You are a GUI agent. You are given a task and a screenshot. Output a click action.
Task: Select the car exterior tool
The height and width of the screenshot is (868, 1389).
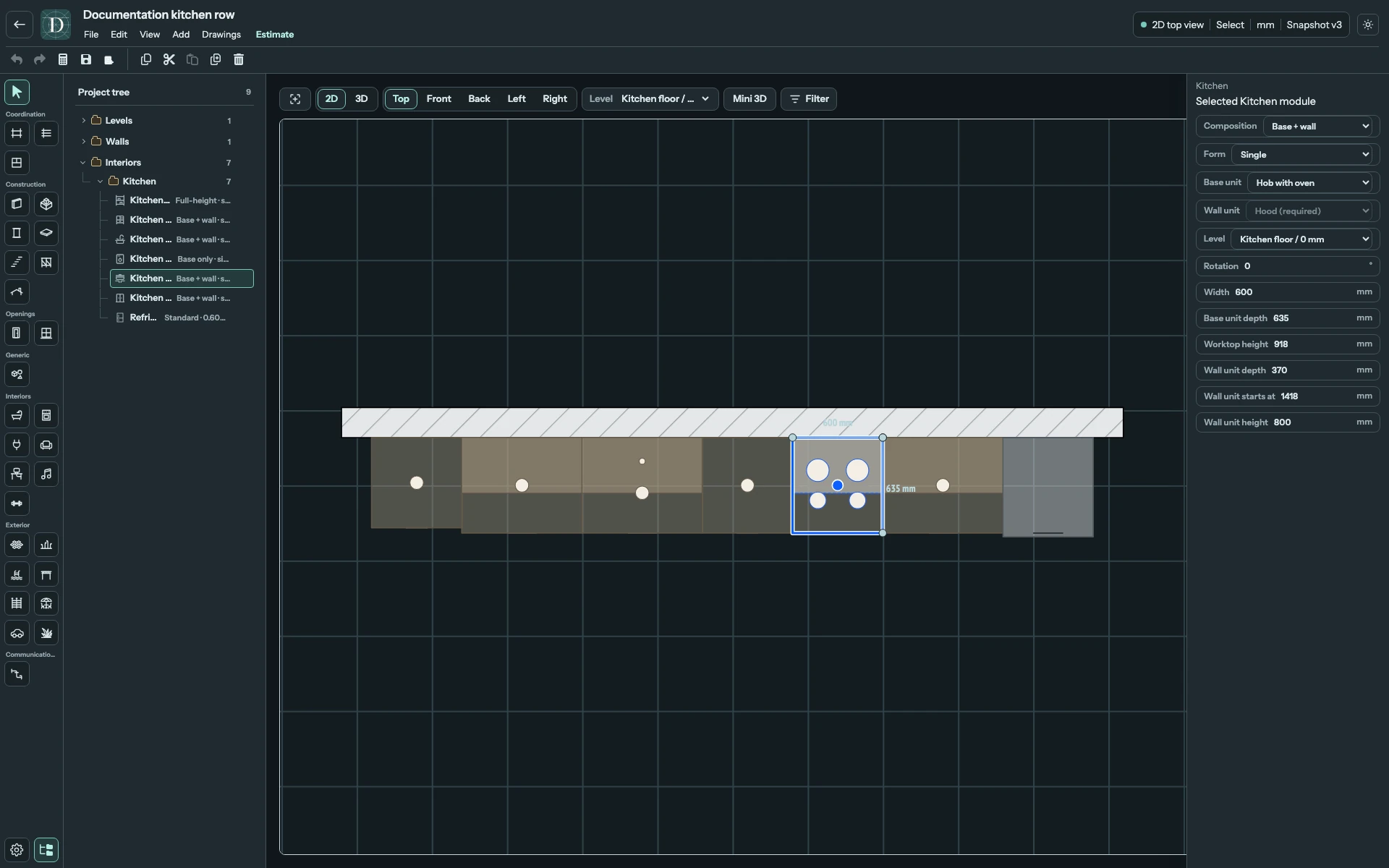pyautogui.click(x=17, y=633)
